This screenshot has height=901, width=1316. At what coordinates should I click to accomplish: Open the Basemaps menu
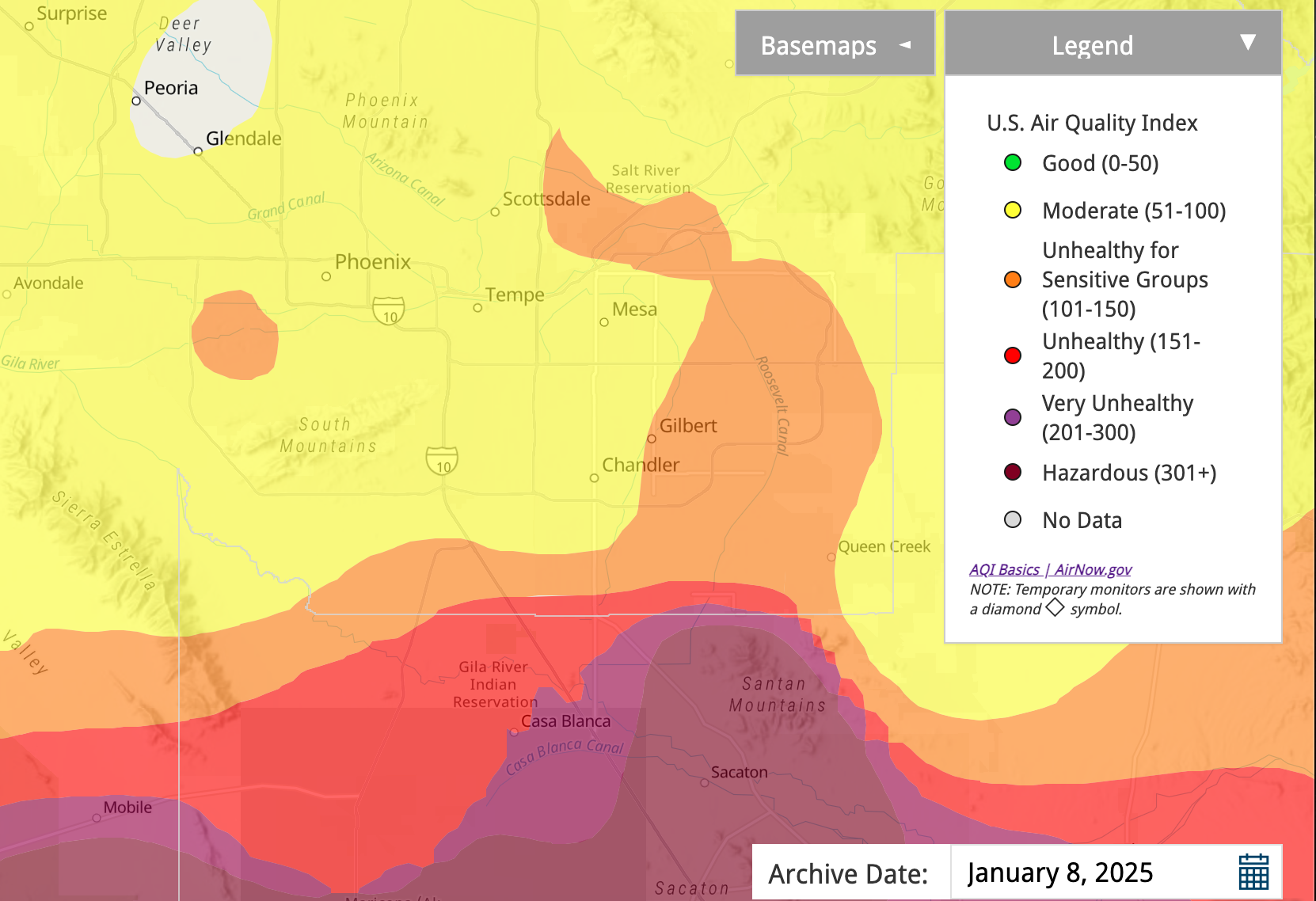819,45
